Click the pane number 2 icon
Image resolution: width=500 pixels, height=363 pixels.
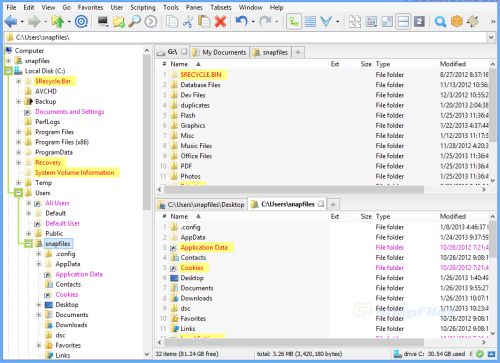point(419,22)
